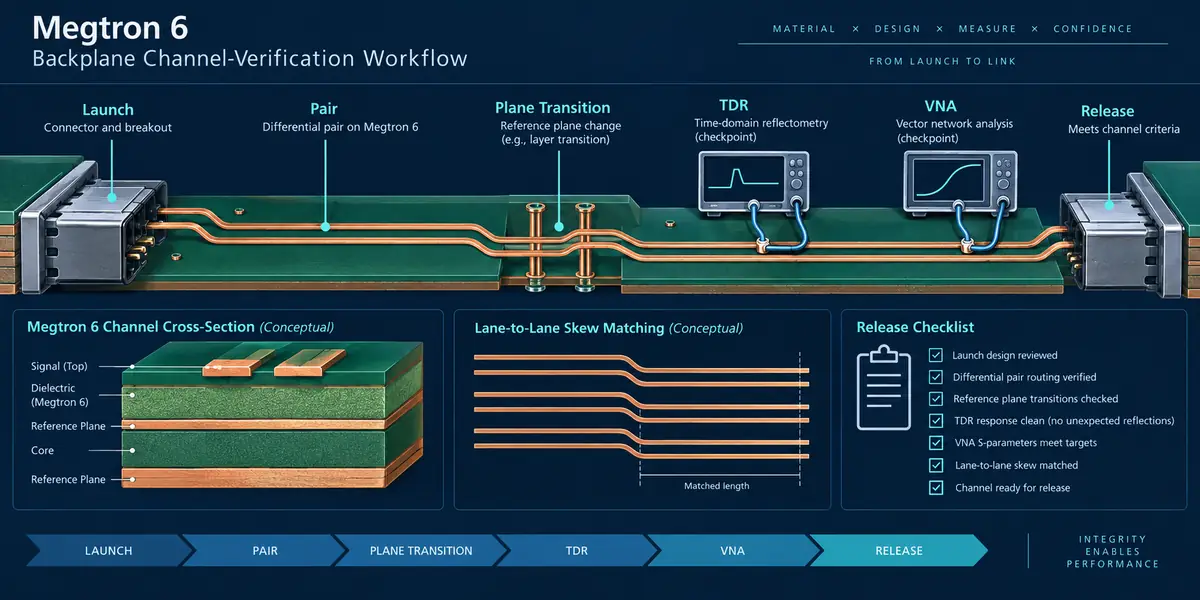The height and width of the screenshot is (600, 1200).
Task: Toggle 'Lane-to-lane skew matched' checkbox
Action: pos(936,465)
